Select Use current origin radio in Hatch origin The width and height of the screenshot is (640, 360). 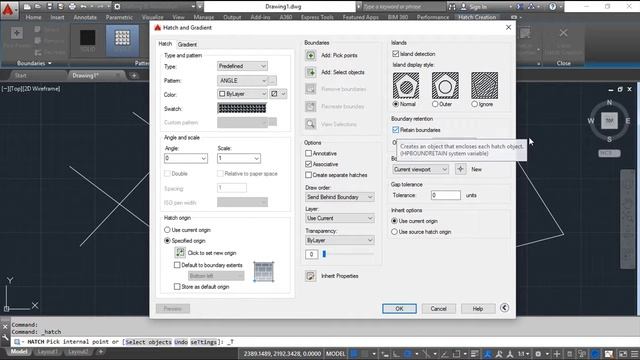point(167,230)
